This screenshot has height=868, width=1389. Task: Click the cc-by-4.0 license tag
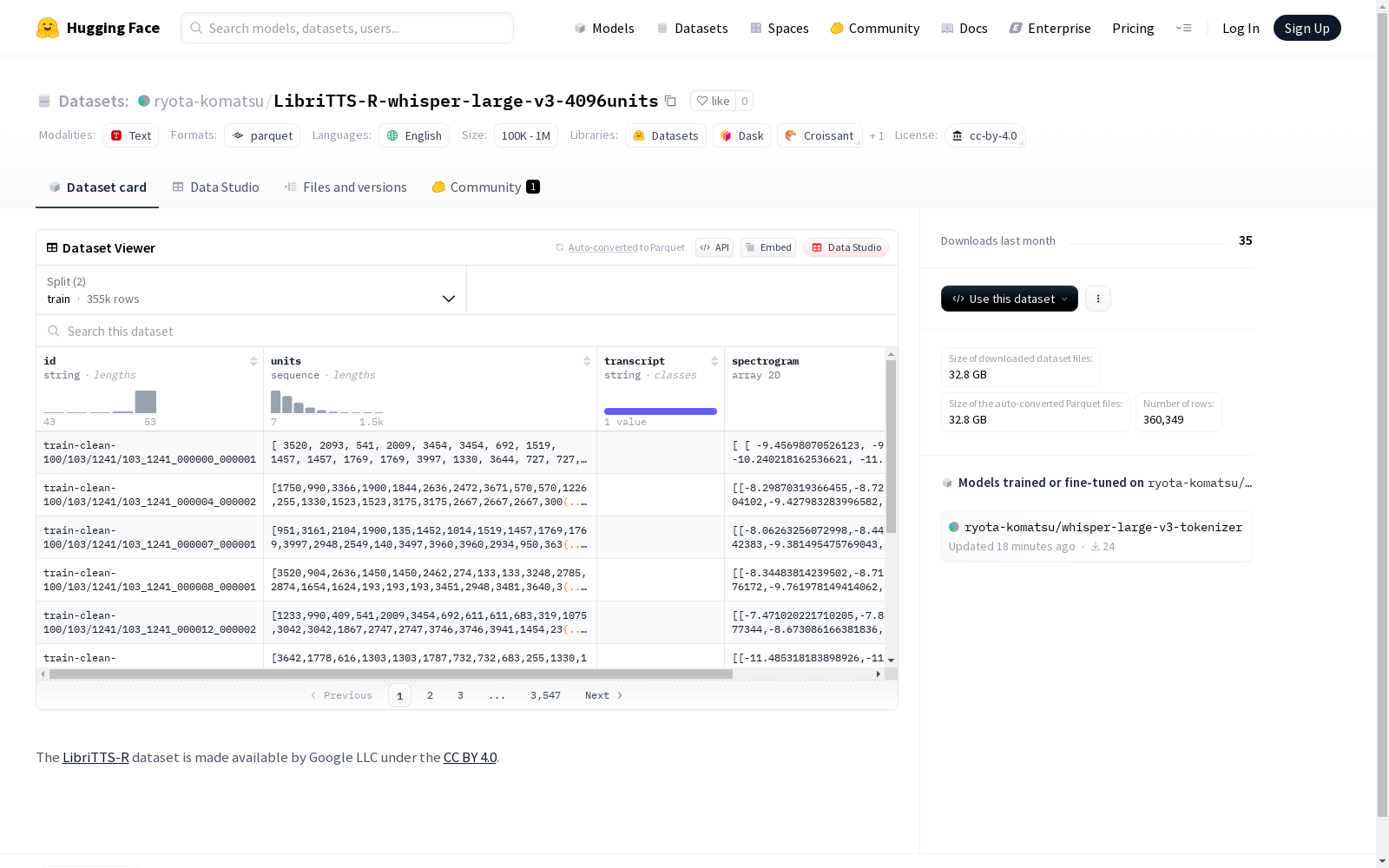click(985, 135)
